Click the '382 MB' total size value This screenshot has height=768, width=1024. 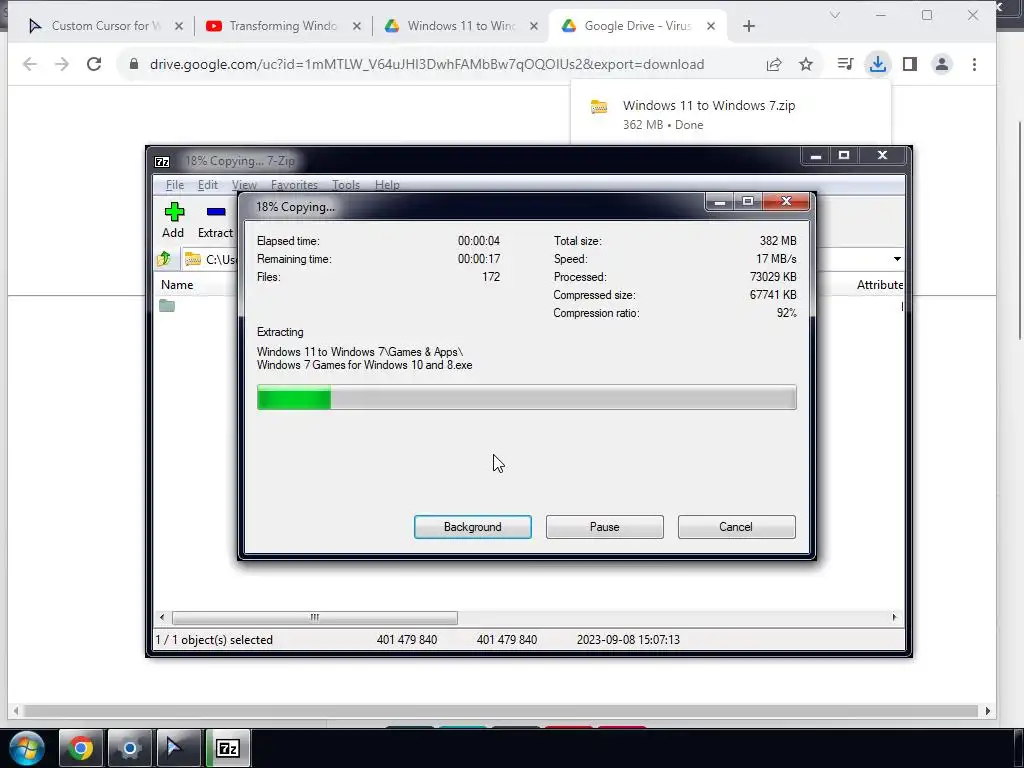coord(778,241)
